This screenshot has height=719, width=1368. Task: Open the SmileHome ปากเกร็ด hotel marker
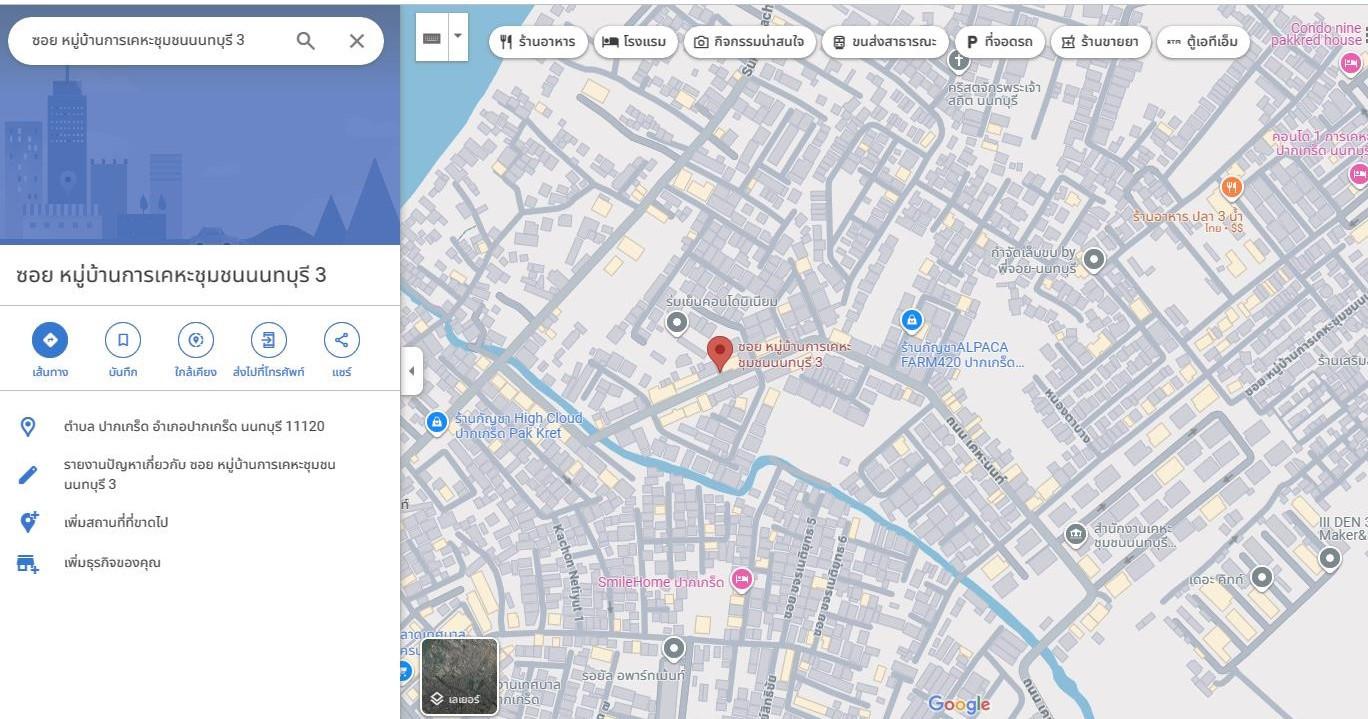[x=741, y=579]
